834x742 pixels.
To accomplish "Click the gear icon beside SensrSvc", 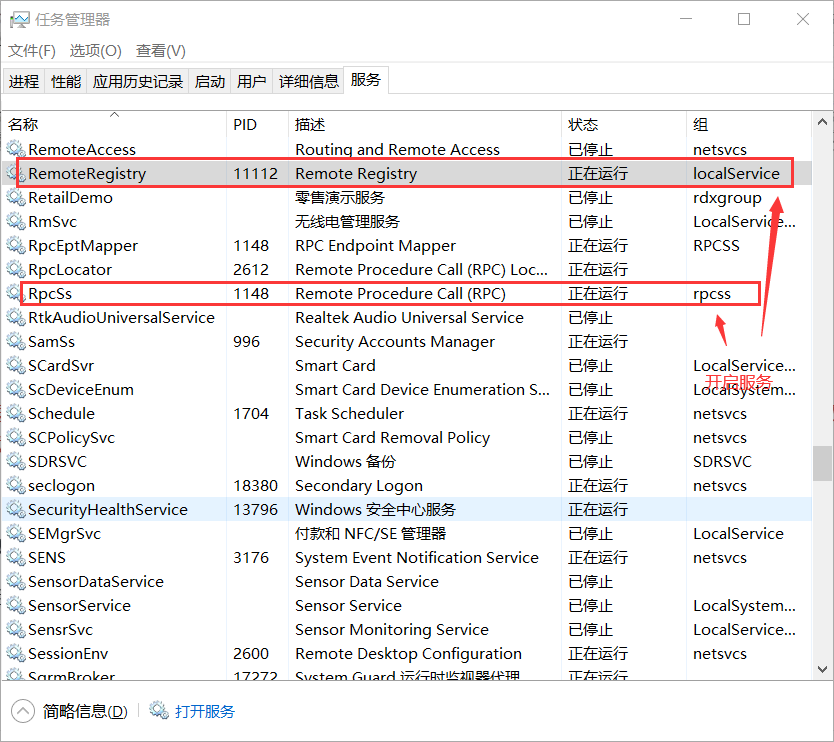I will click(16, 629).
